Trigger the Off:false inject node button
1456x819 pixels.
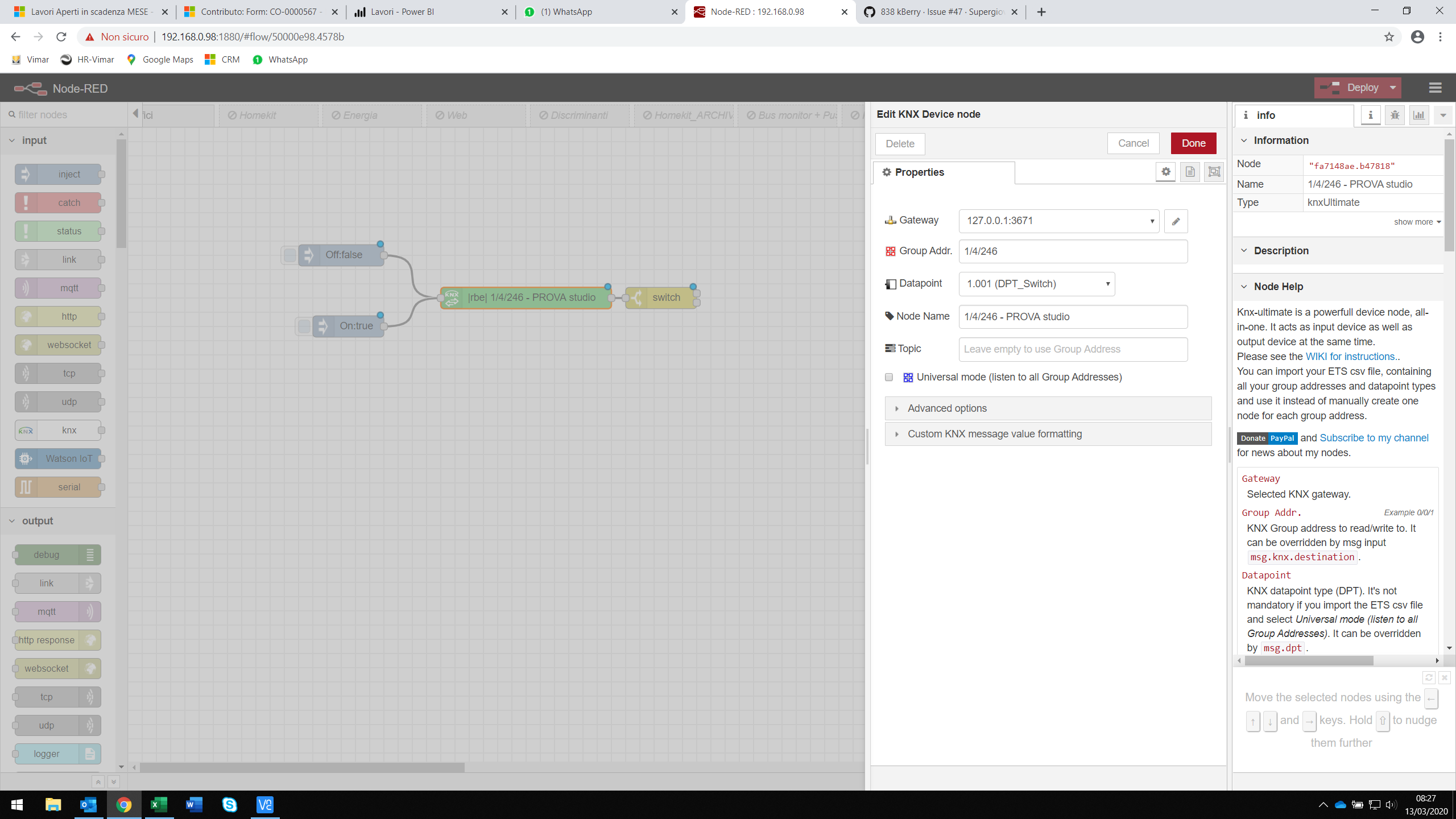(289, 255)
